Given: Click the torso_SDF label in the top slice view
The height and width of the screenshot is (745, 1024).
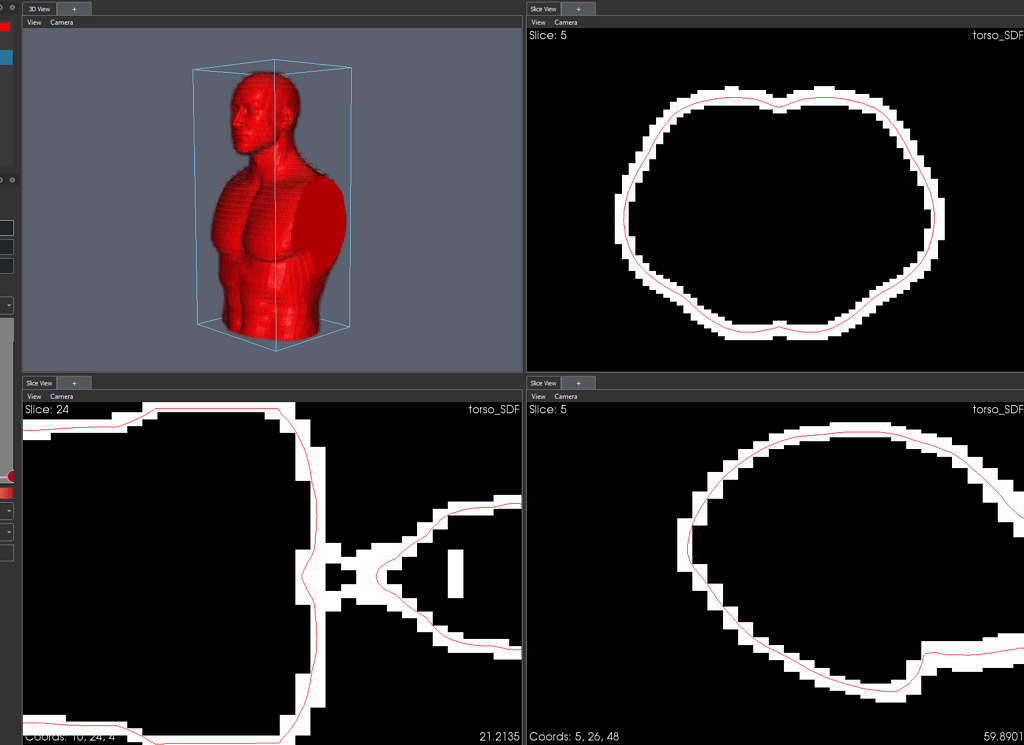Looking at the screenshot, I should [997, 35].
